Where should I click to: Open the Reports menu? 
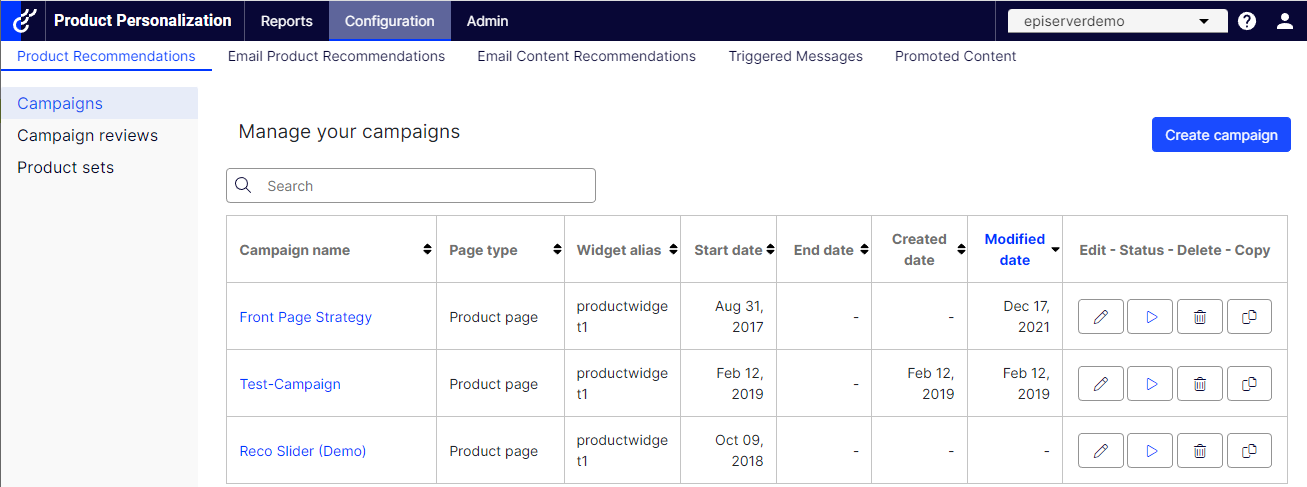pos(286,21)
